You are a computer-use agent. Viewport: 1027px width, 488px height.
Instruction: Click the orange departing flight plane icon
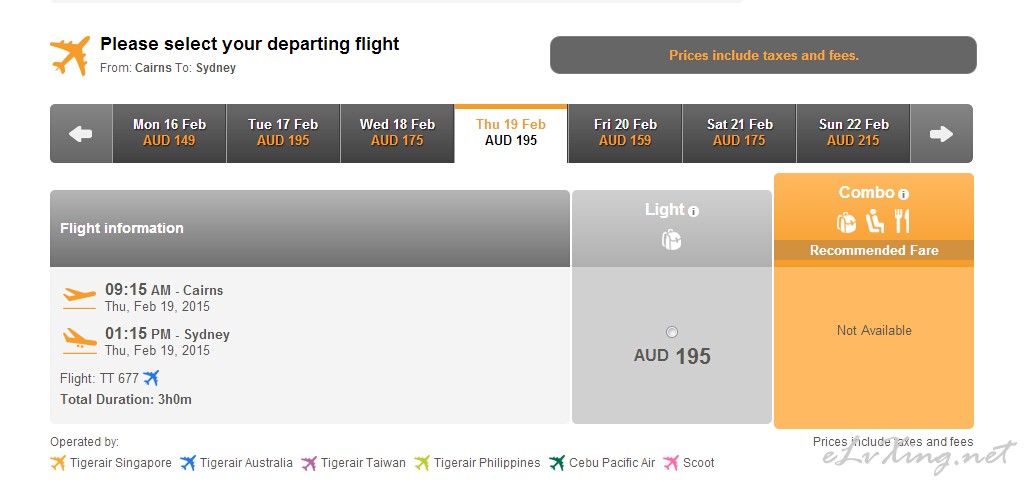tap(70, 56)
